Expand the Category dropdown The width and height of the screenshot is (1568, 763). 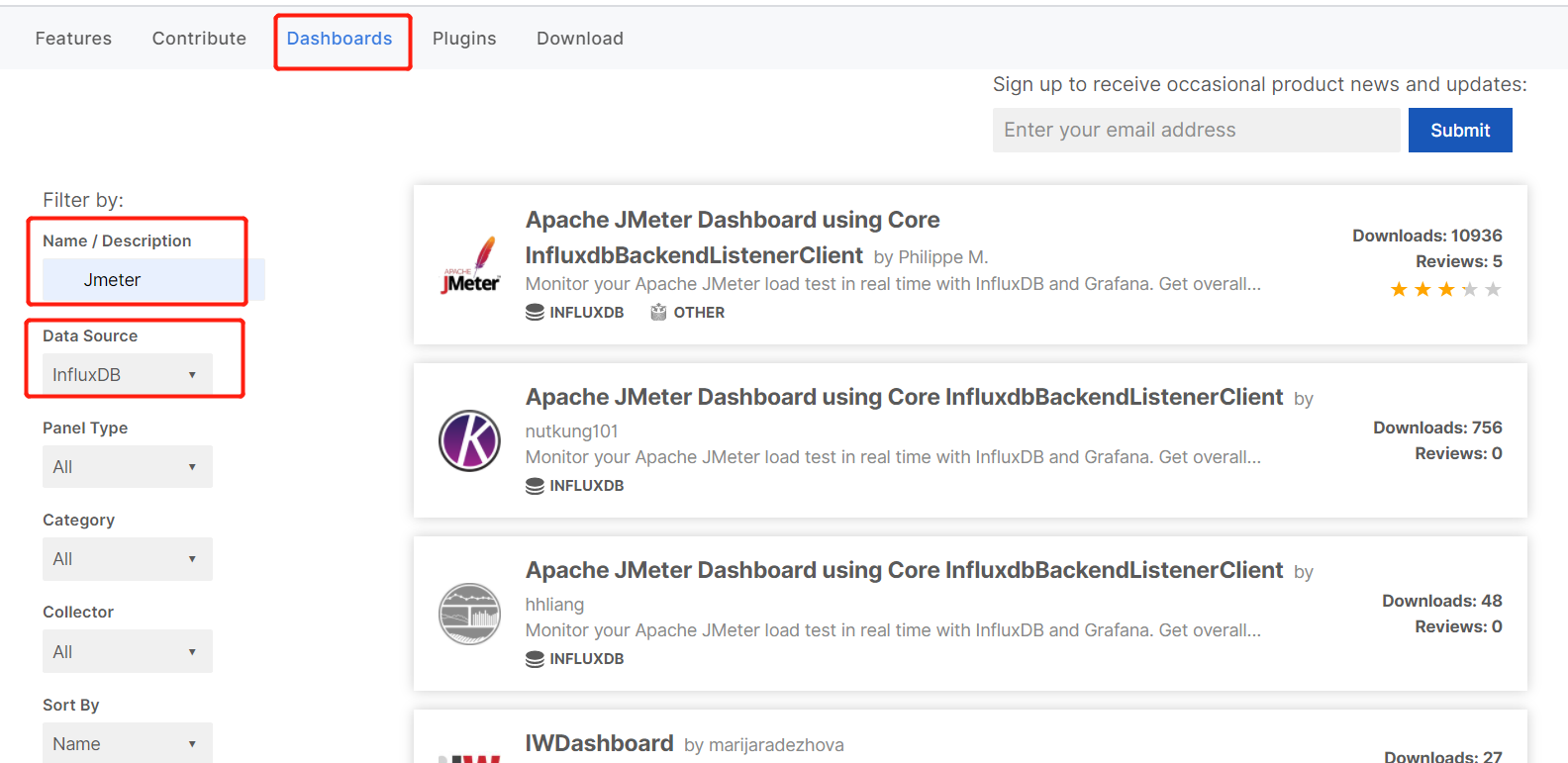click(128, 559)
